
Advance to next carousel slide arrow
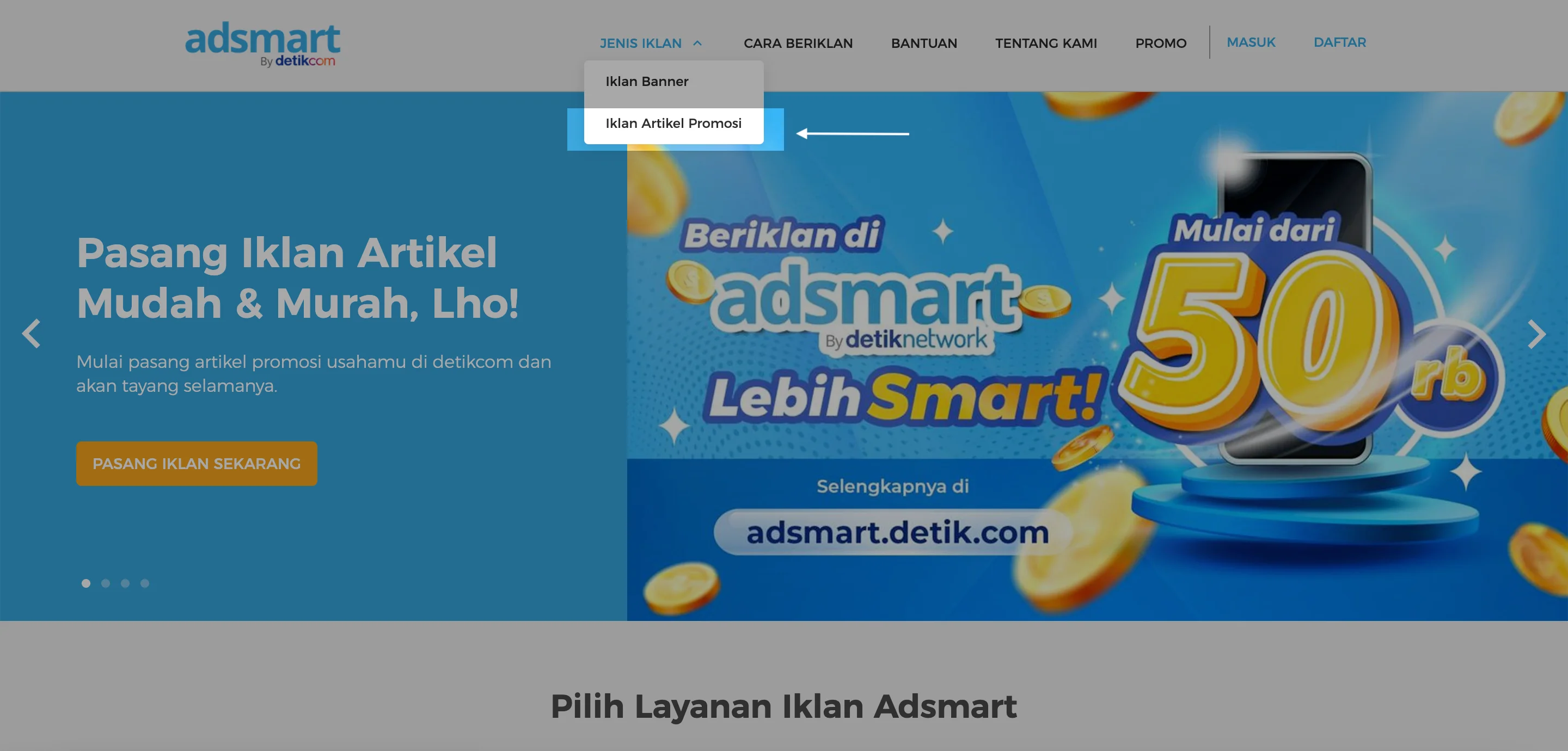click(1536, 334)
